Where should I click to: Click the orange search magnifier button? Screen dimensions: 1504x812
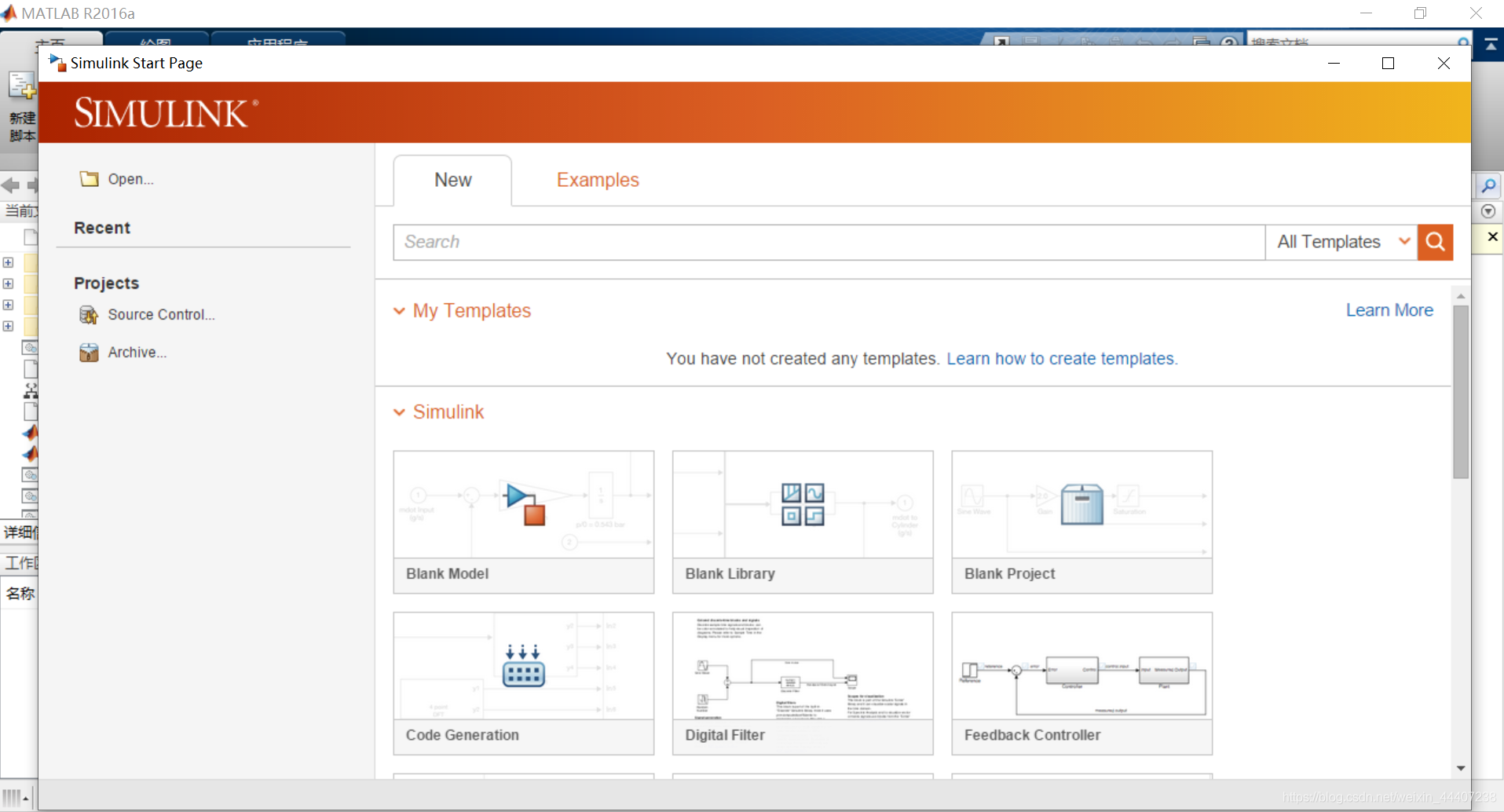tap(1435, 242)
